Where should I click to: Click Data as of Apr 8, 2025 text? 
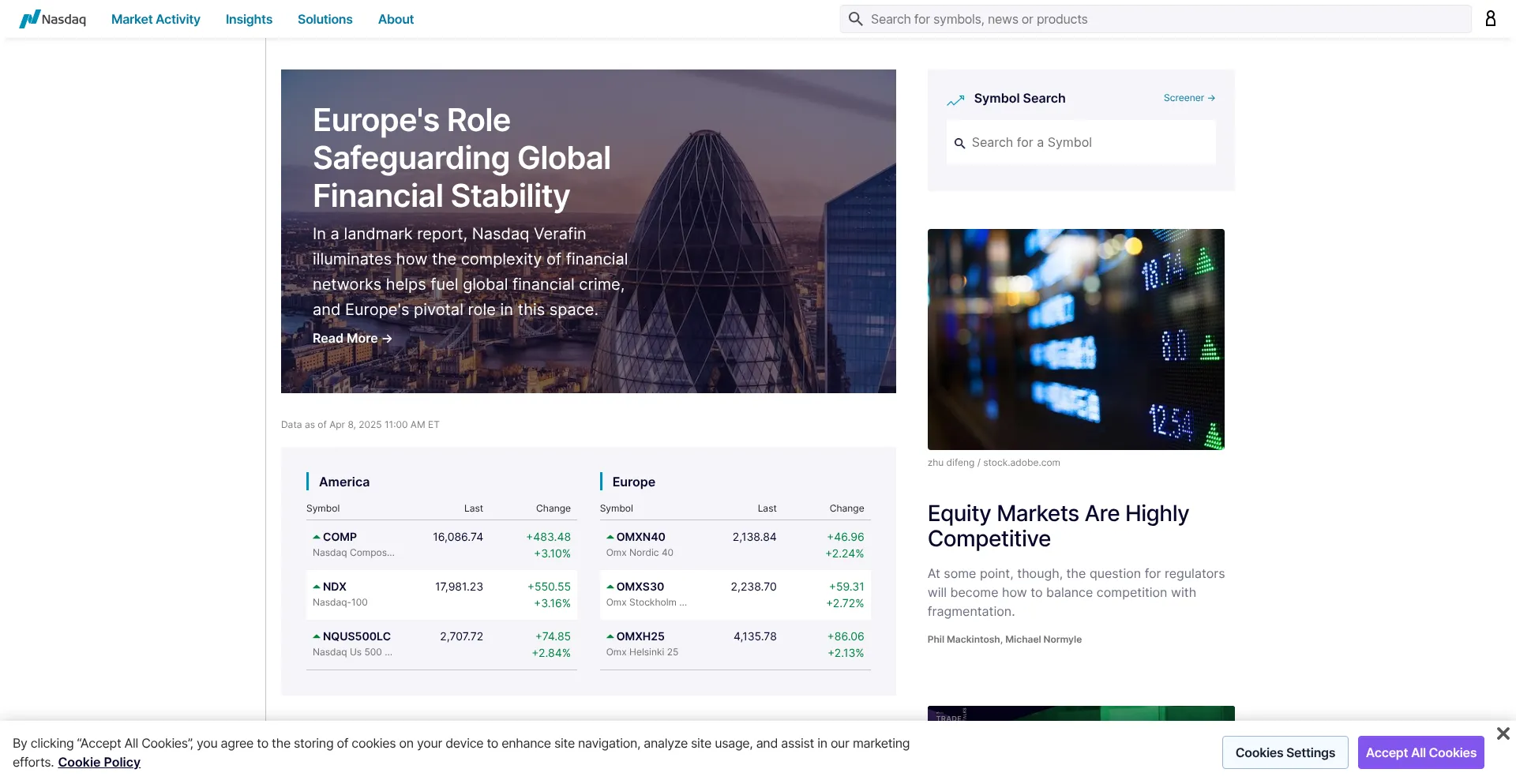point(360,425)
